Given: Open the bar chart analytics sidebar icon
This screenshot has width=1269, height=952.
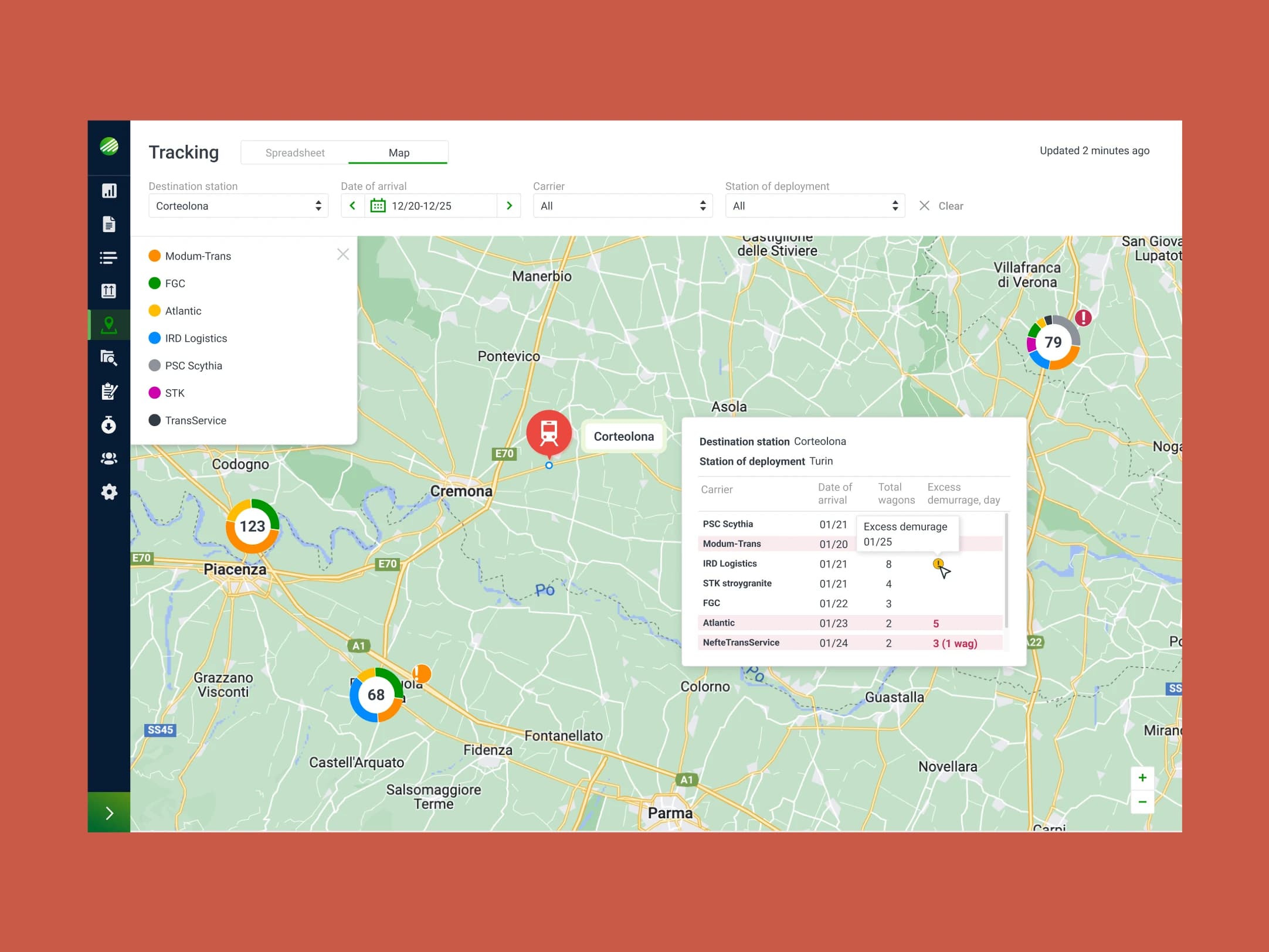Looking at the screenshot, I should click(x=109, y=191).
